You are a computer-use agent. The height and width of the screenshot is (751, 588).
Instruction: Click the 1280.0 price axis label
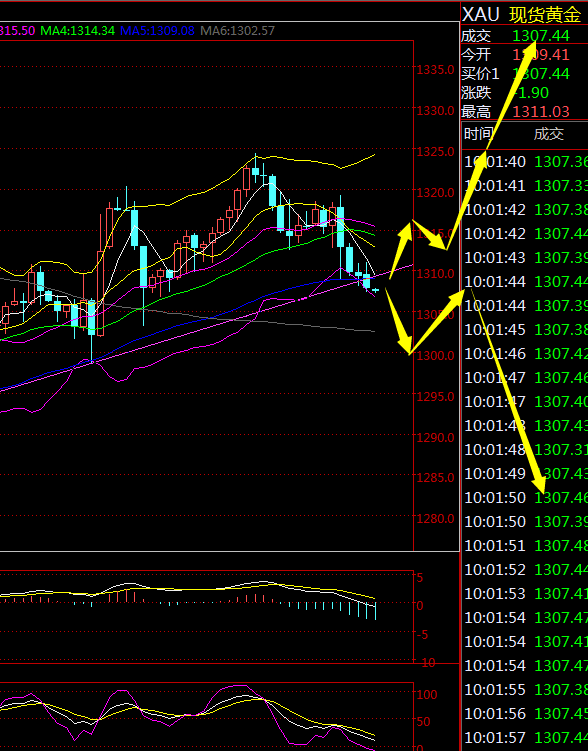pyautogui.click(x=435, y=518)
